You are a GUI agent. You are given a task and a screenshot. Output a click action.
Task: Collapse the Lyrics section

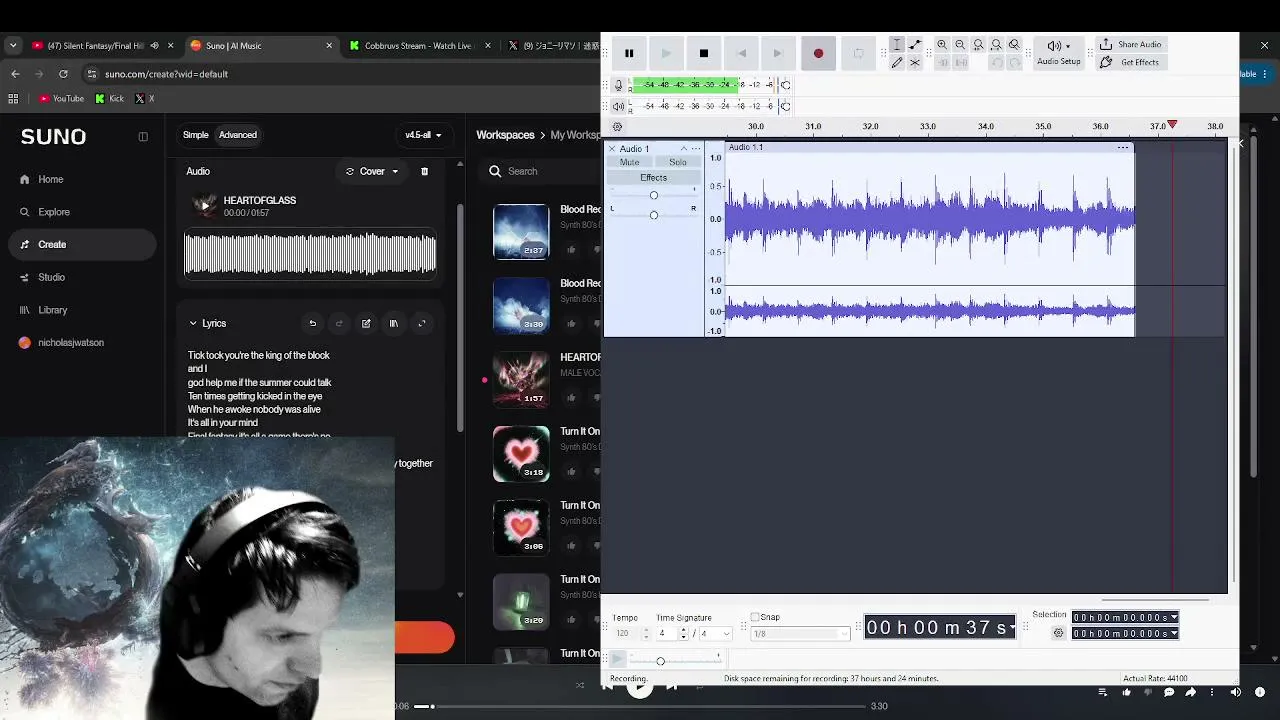[x=193, y=324]
